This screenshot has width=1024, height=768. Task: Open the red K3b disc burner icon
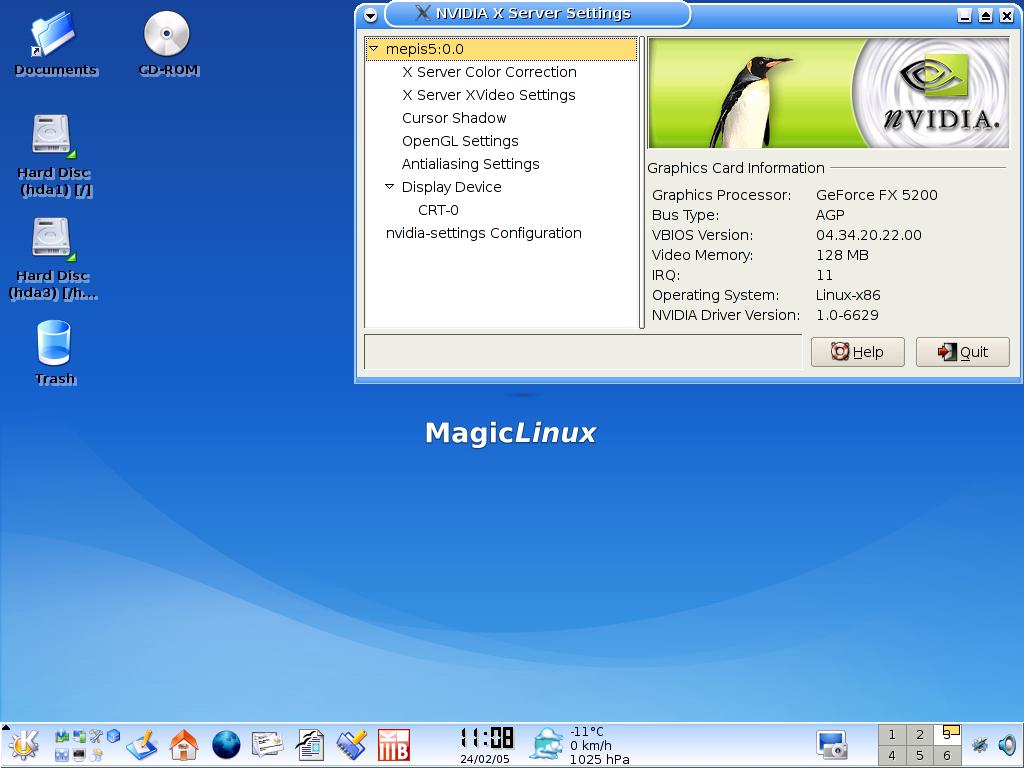tap(393, 744)
